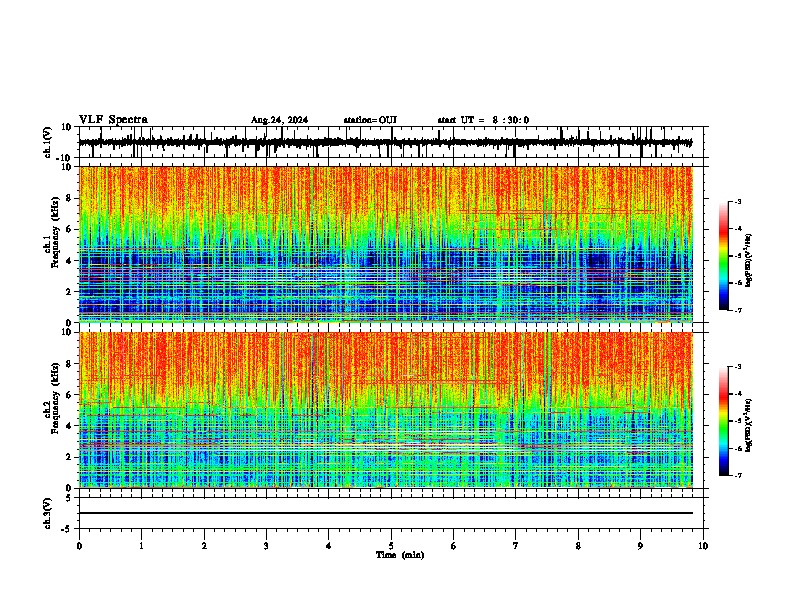The height and width of the screenshot is (612, 792).
Task: Click the ch.1 color scale bar
Action: 724,256
